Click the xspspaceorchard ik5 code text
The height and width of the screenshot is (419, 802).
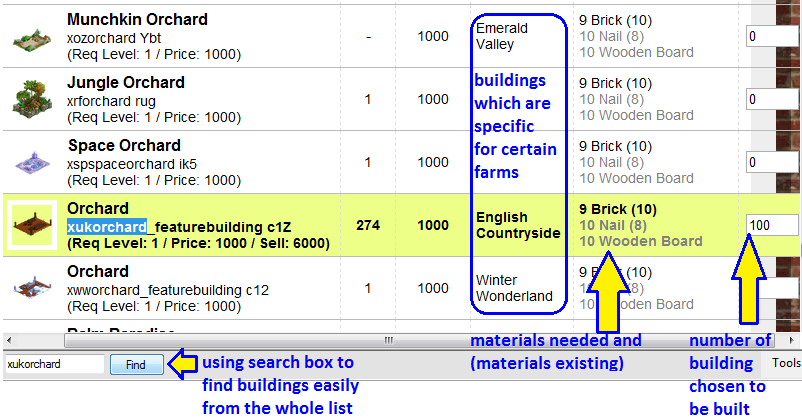tap(132, 164)
